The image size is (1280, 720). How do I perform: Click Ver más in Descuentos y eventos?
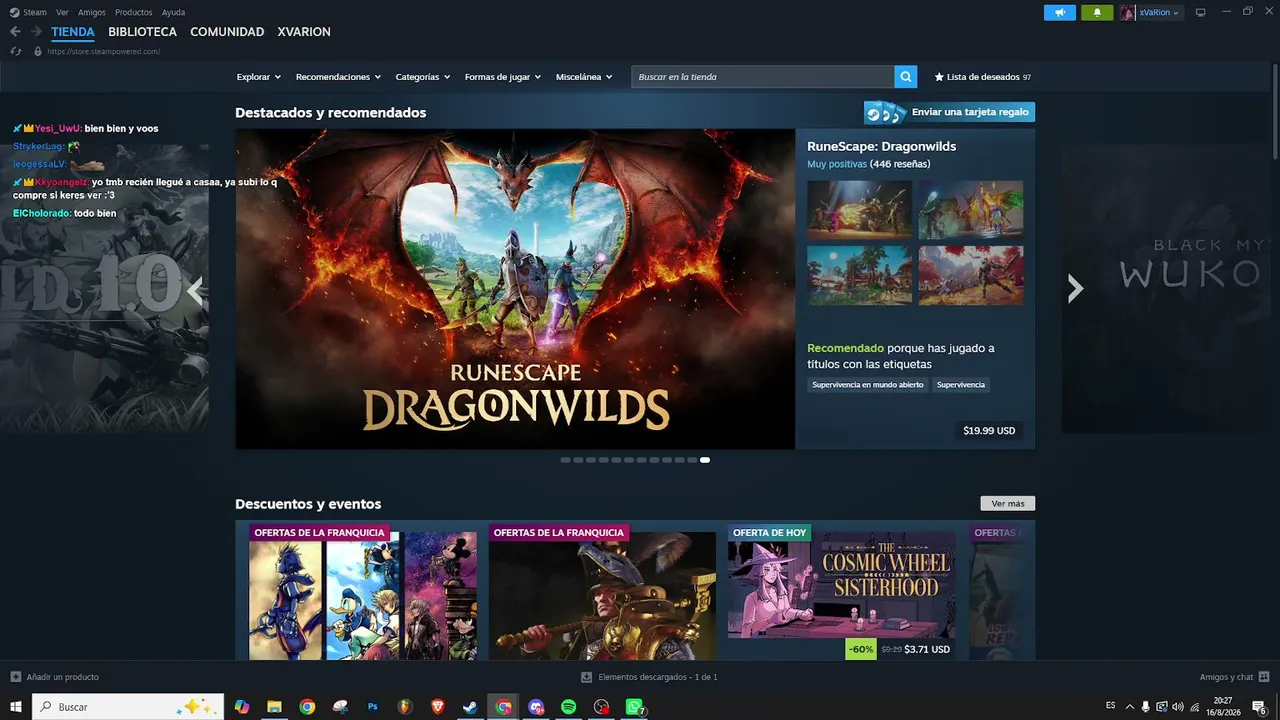[1008, 504]
